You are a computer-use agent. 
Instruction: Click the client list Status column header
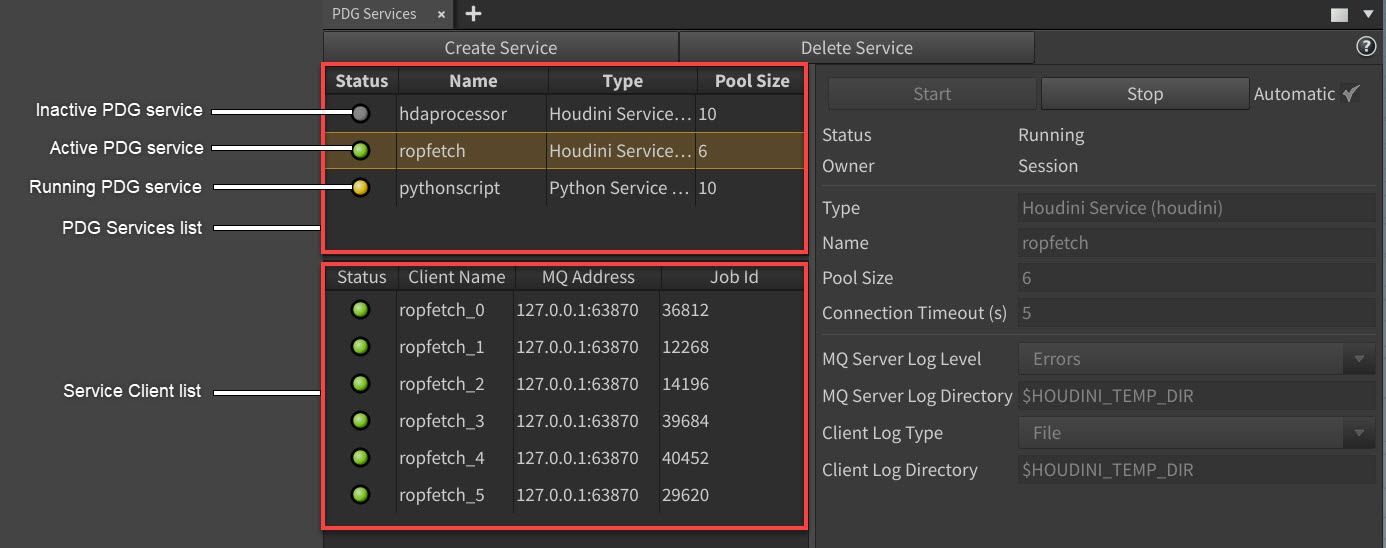[x=362, y=277]
